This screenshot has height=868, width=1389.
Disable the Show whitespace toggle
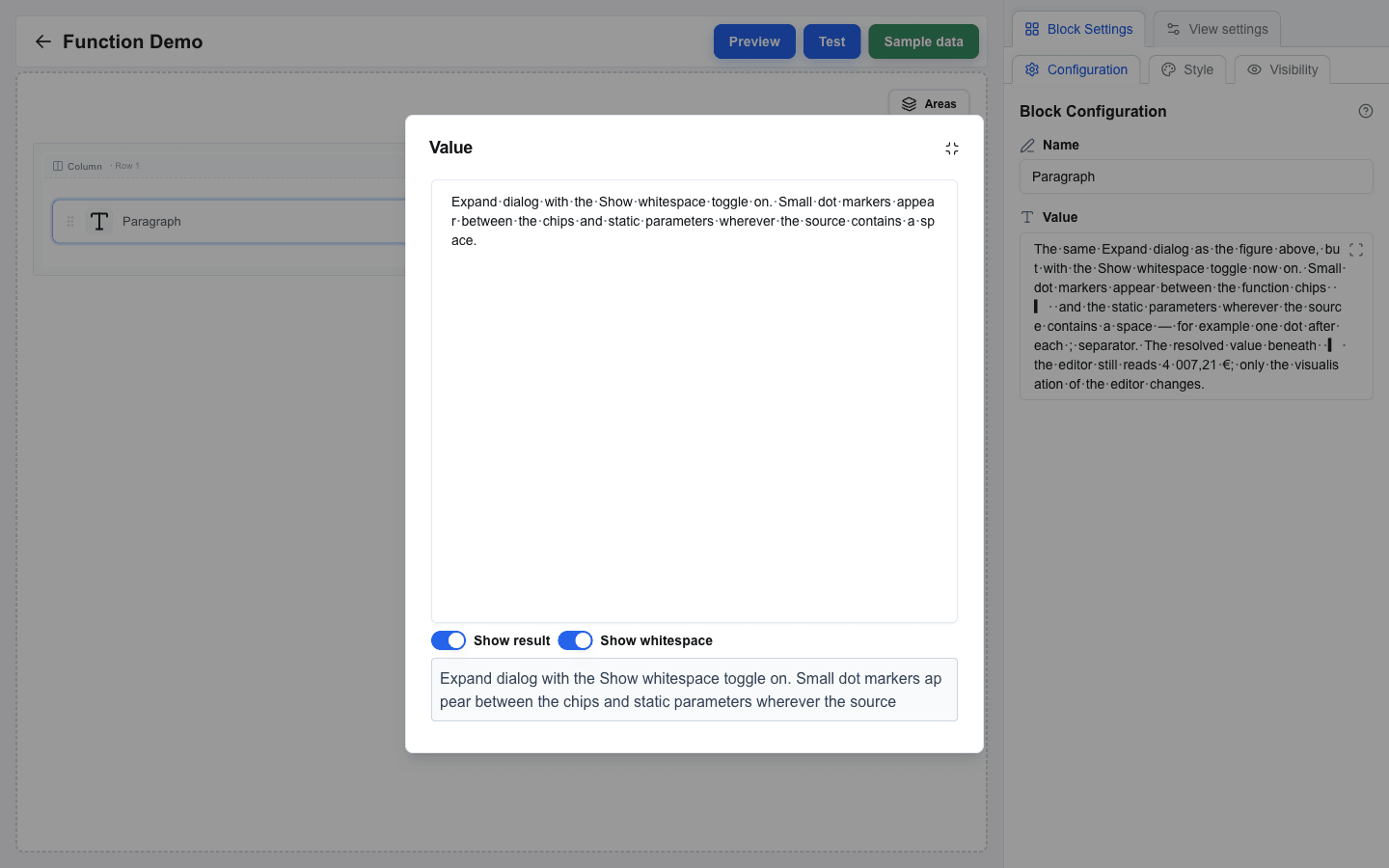[x=575, y=640]
